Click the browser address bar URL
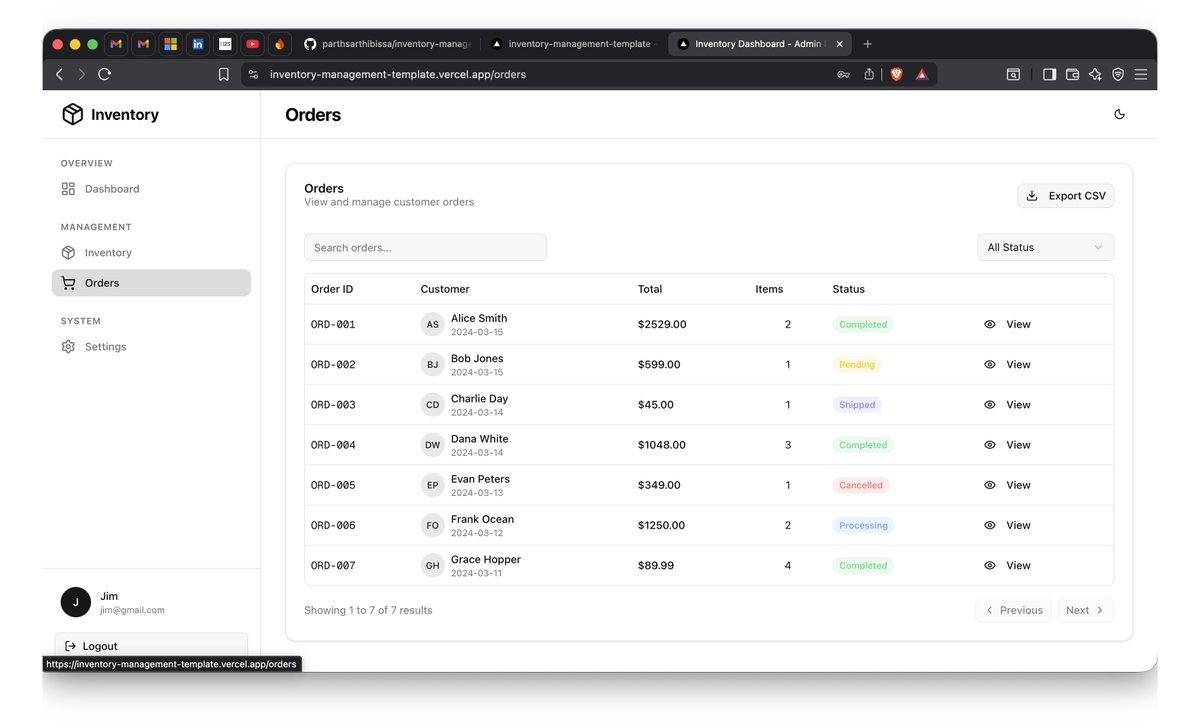 pyautogui.click(x=398, y=74)
